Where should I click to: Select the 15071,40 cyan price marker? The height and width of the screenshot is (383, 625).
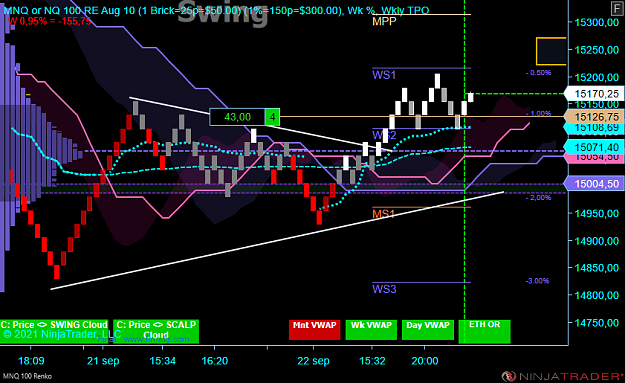click(x=594, y=147)
